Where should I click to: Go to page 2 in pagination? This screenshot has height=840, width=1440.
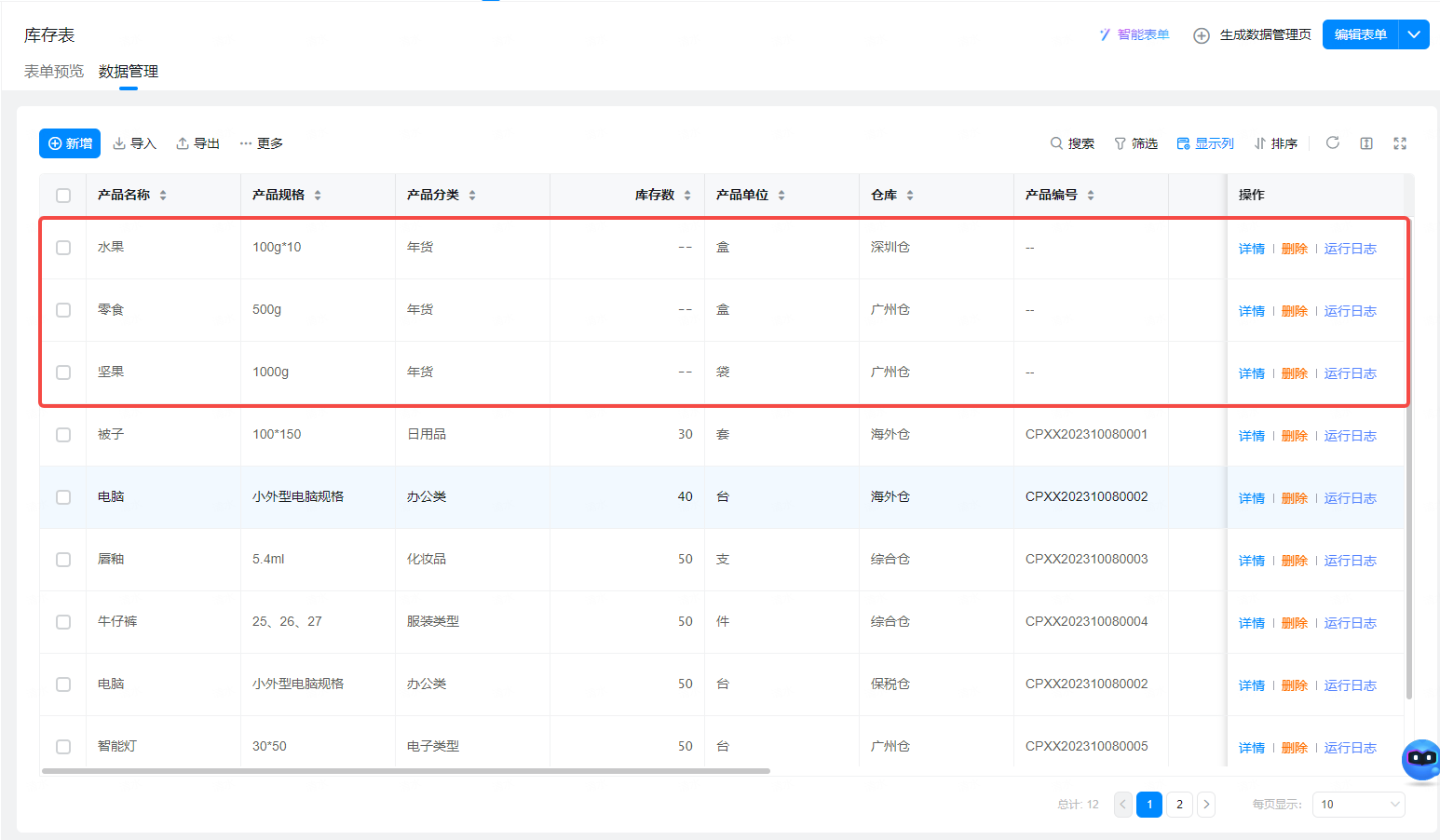point(1179,805)
